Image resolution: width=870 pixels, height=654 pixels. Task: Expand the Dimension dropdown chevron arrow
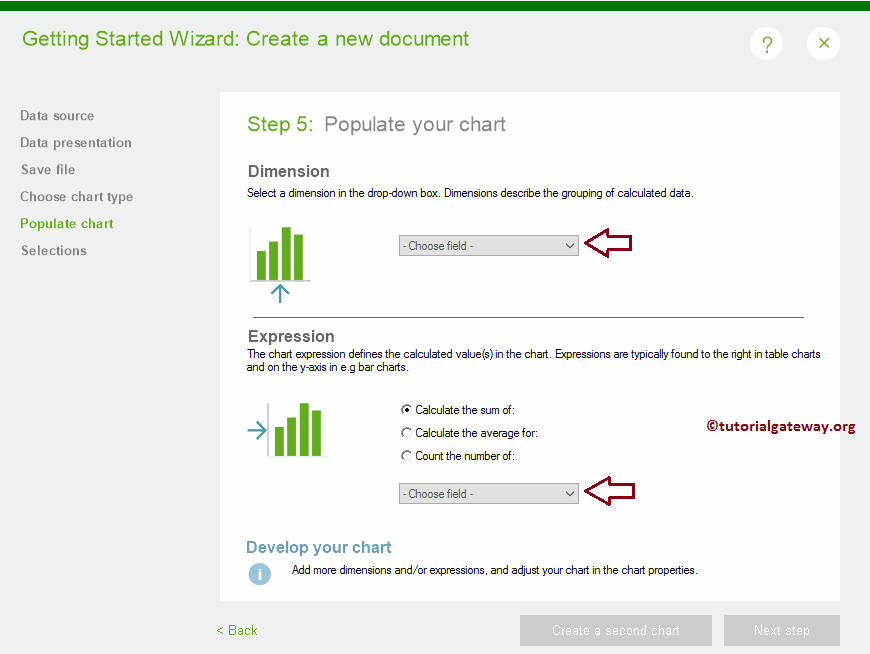click(569, 245)
